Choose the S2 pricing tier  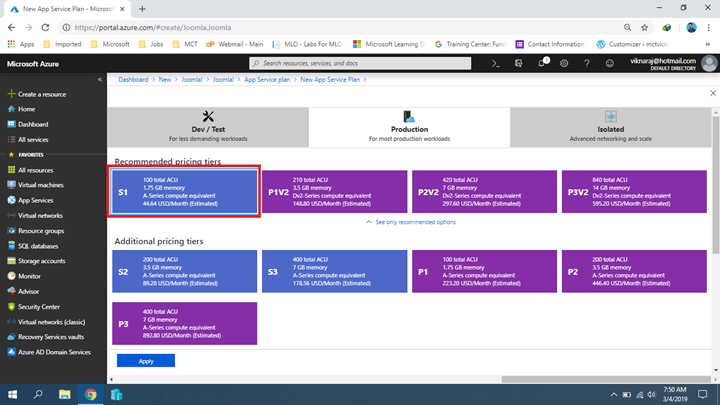[x=185, y=271]
